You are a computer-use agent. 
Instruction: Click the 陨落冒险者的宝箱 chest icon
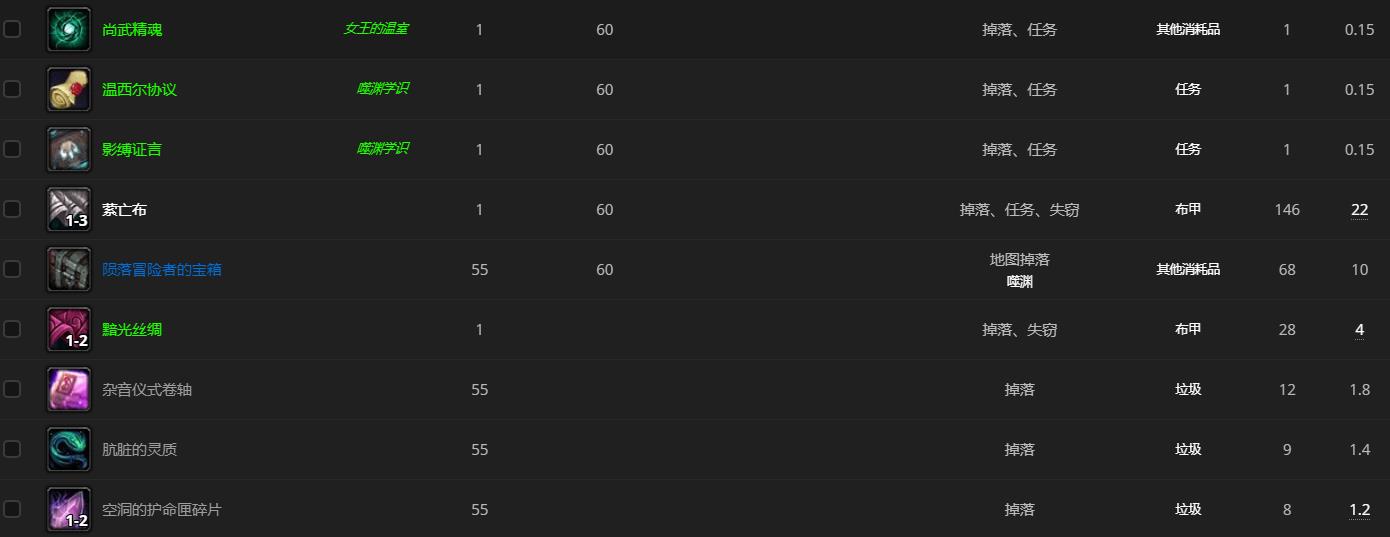tap(69, 269)
